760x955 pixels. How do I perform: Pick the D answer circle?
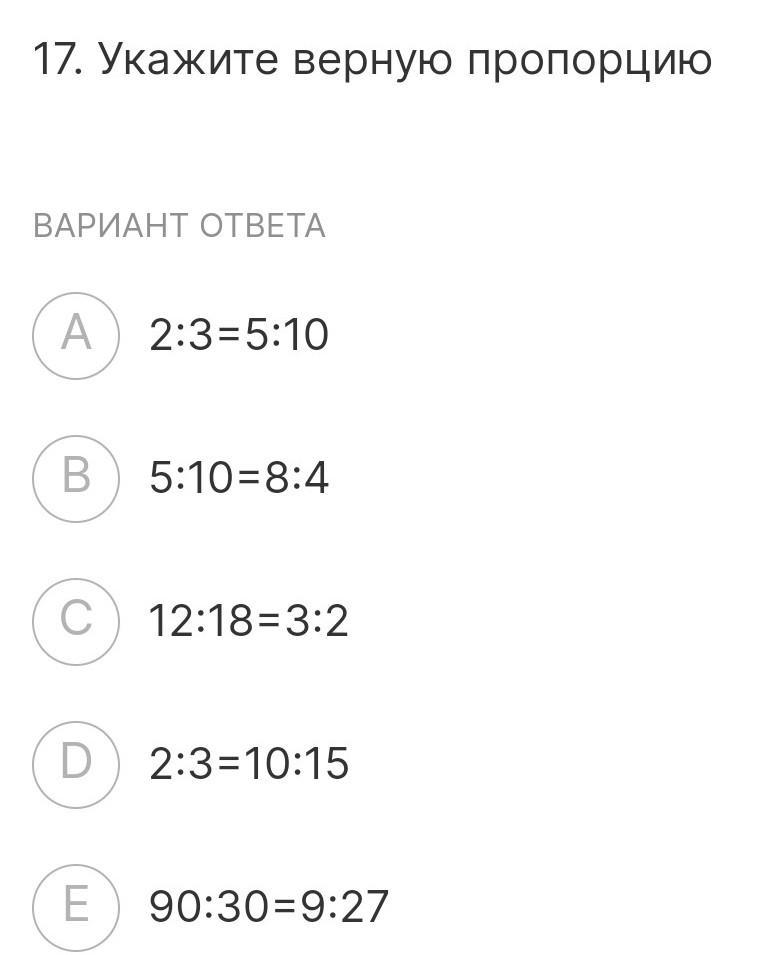[x=76, y=764]
